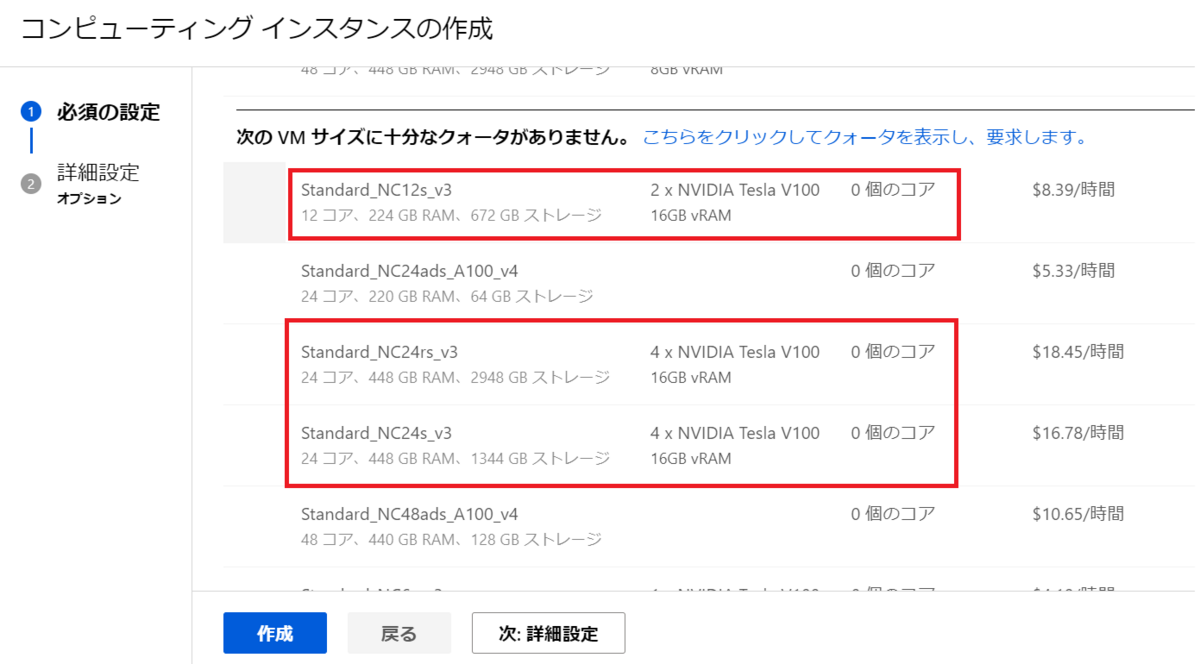Click 2 x NVIDIA Tesla V100 text
Viewport: 1200px width, 664px height.
(735, 189)
